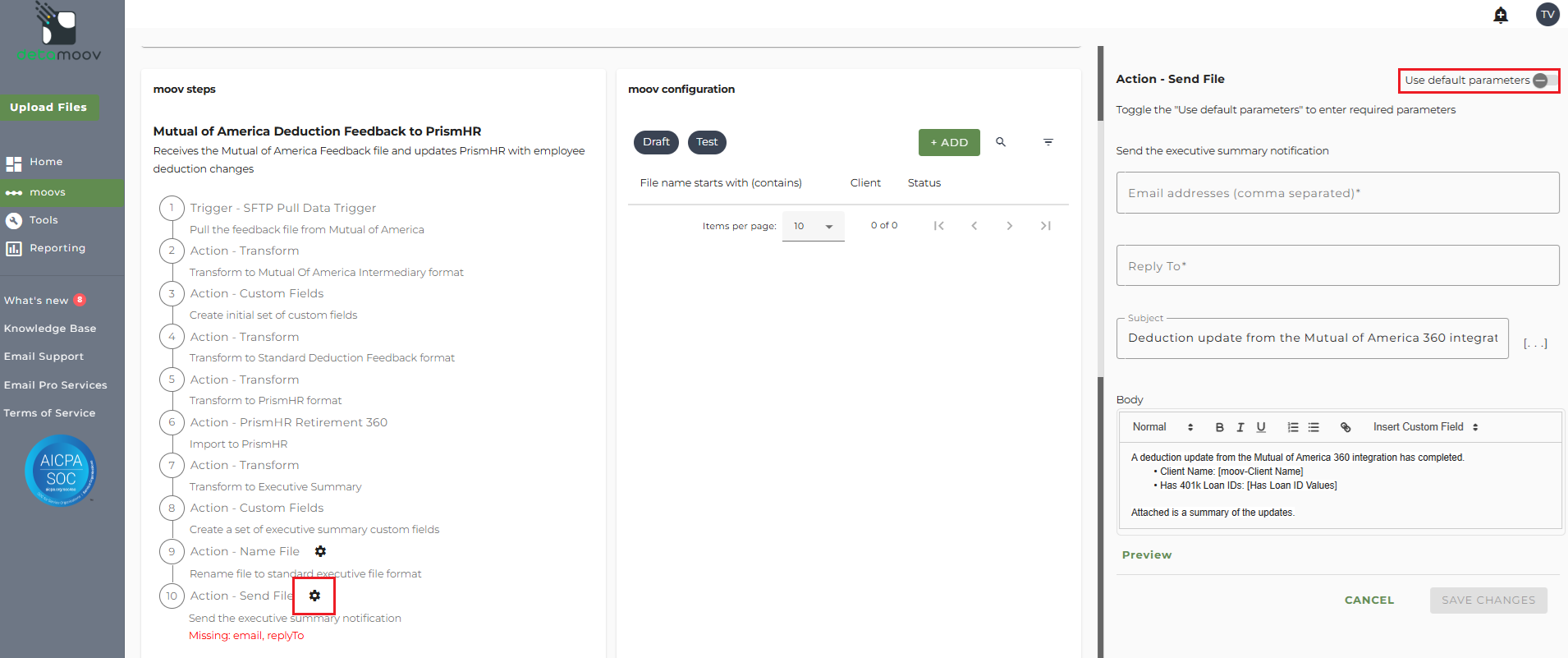Apply italic formatting in body editor
This screenshot has height=658, width=1568.
[1240, 427]
